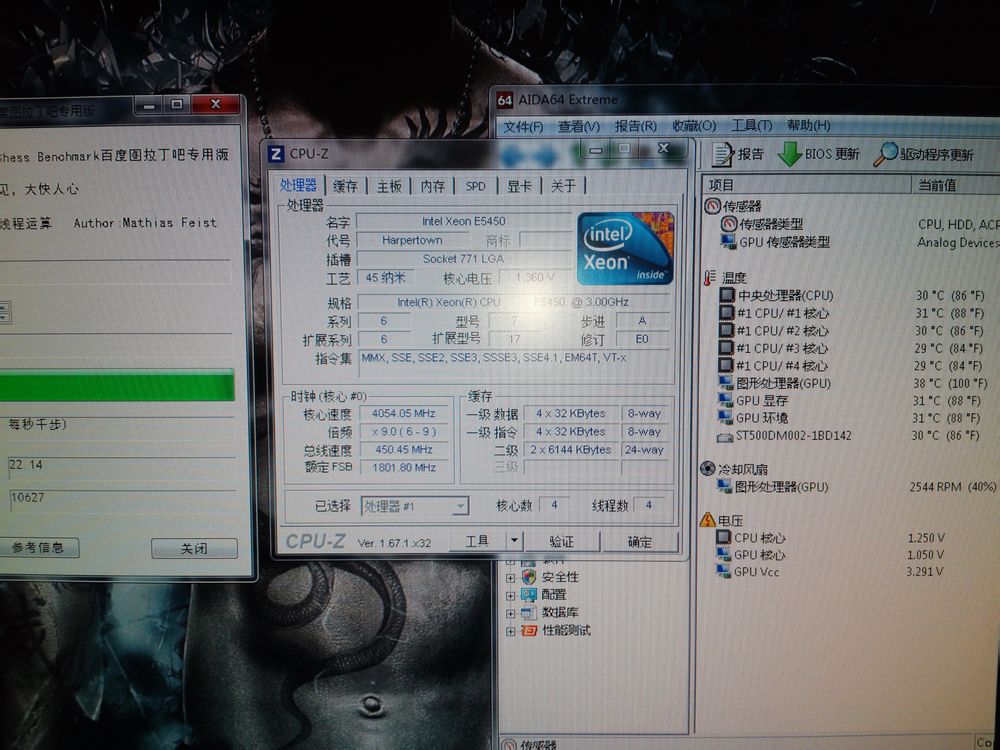Open the 文件(F) menu in AIDA64

pyautogui.click(x=523, y=126)
